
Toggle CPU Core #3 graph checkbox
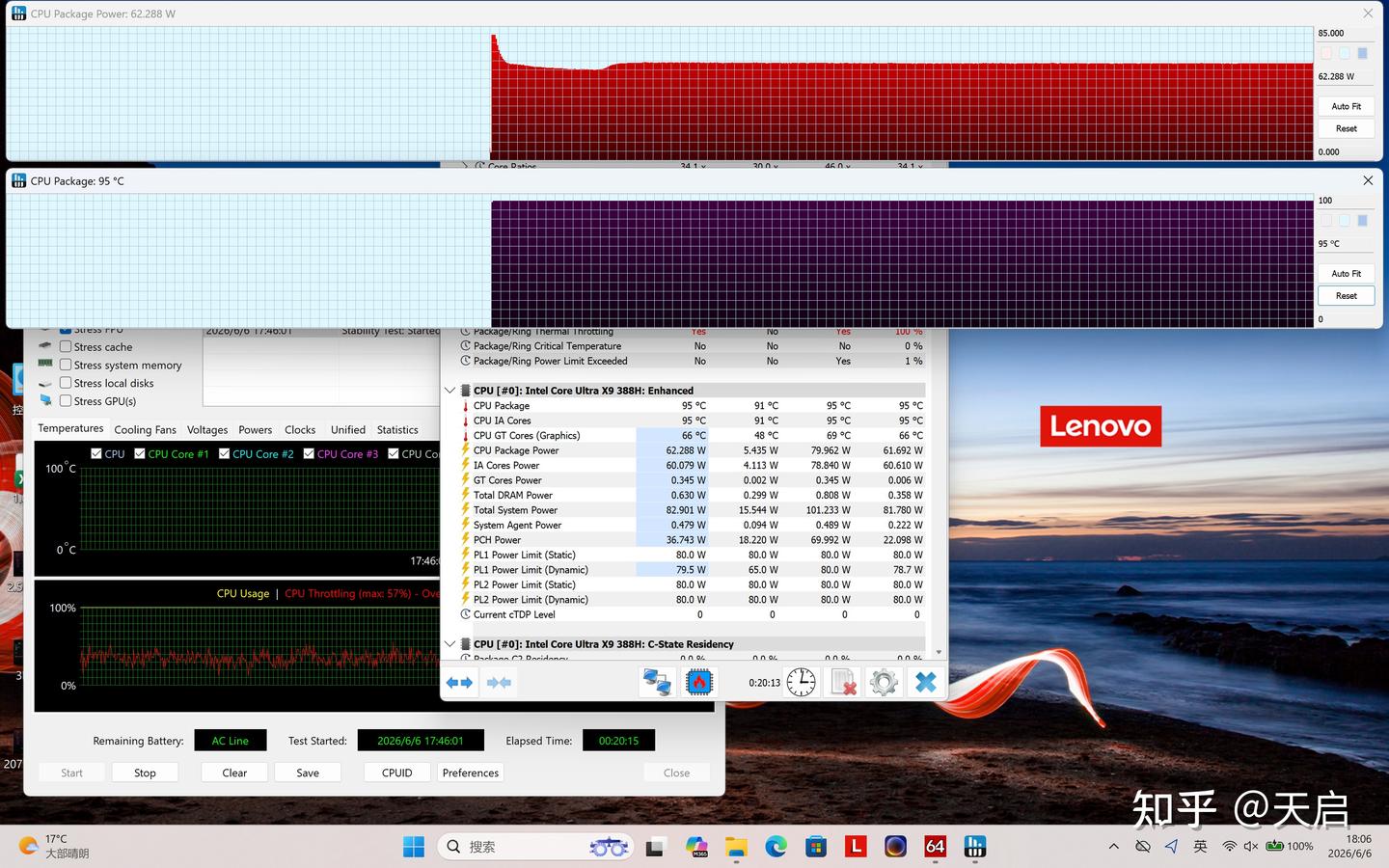tap(309, 453)
